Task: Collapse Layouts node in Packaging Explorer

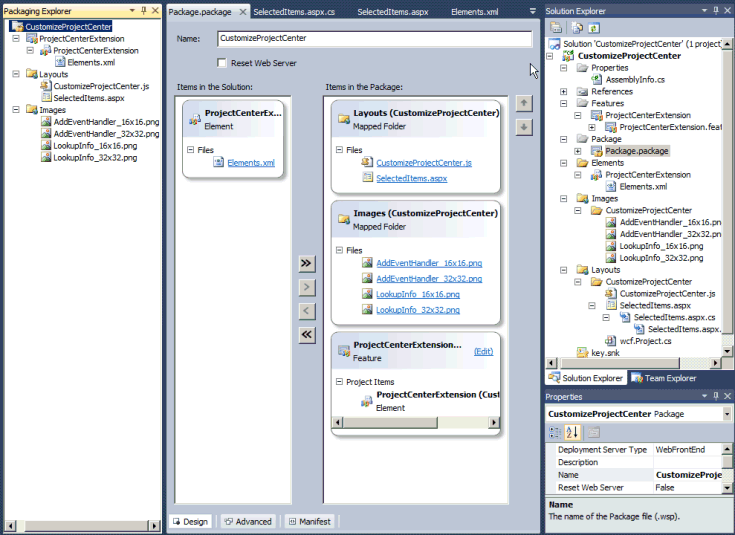Action: point(16,74)
